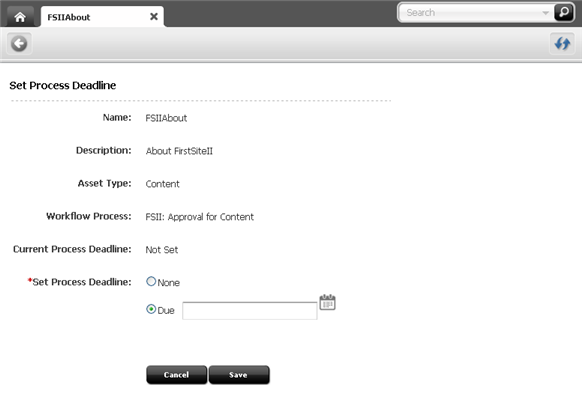Select the FSIIAbout name value
This screenshot has height=399, width=582.
click(x=166, y=118)
